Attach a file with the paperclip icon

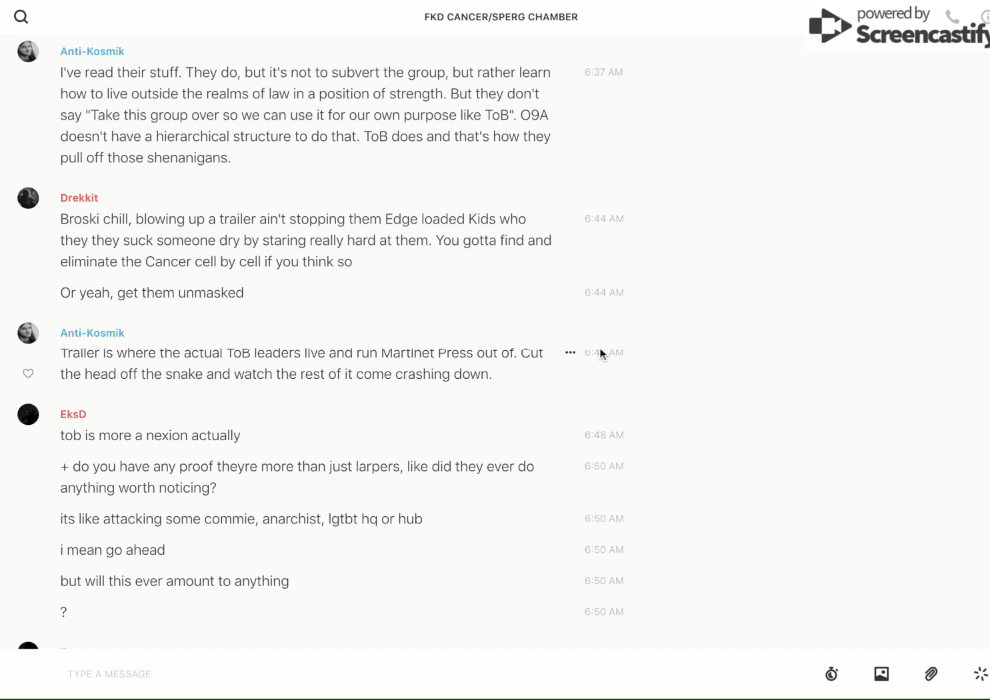click(x=931, y=674)
